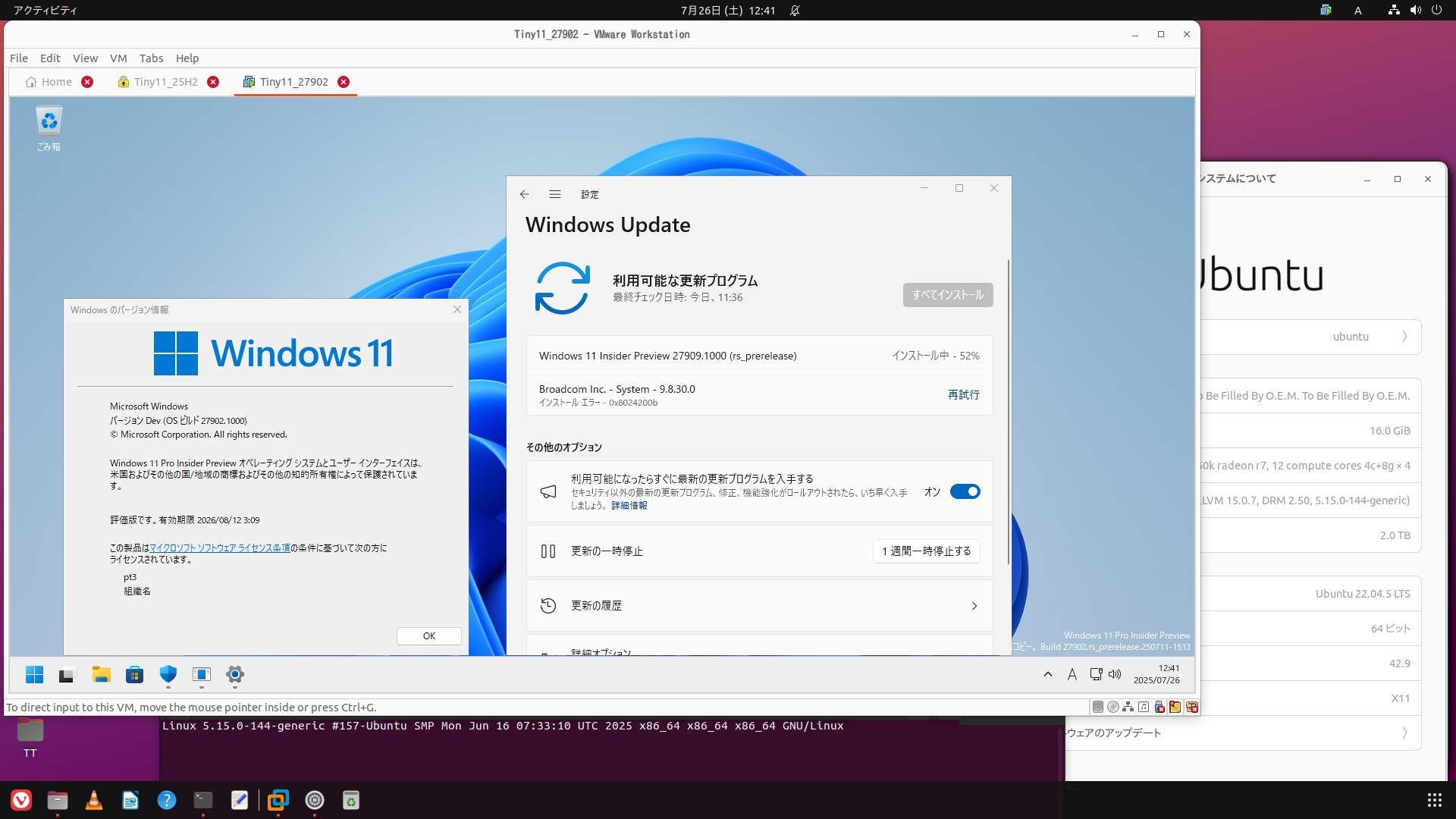This screenshot has height=819, width=1456.
Task: Click VMware network adapter status icon
Action: pyautogui.click(x=1128, y=707)
